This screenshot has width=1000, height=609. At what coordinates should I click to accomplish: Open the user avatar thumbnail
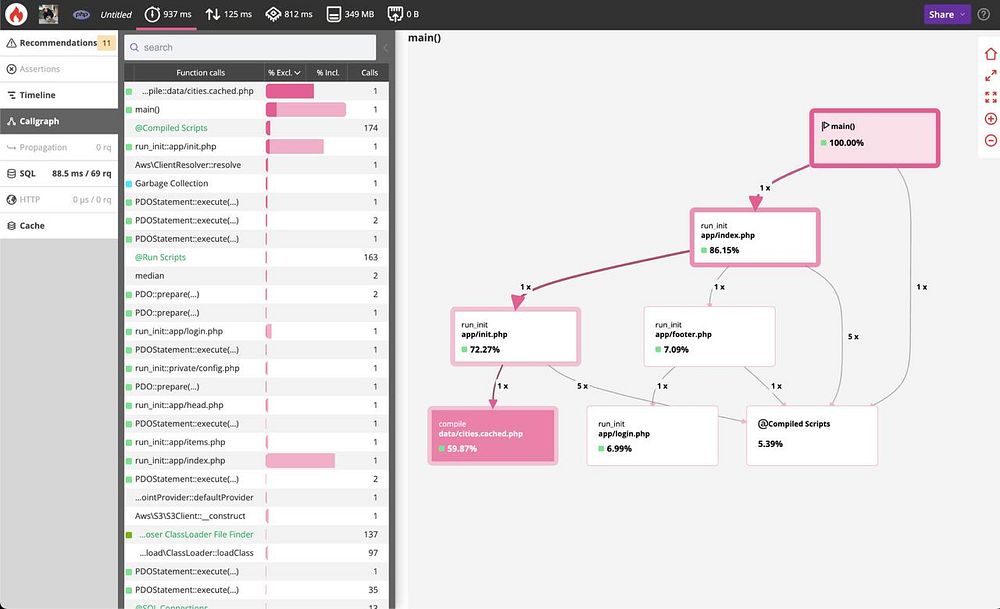pos(48,14)
